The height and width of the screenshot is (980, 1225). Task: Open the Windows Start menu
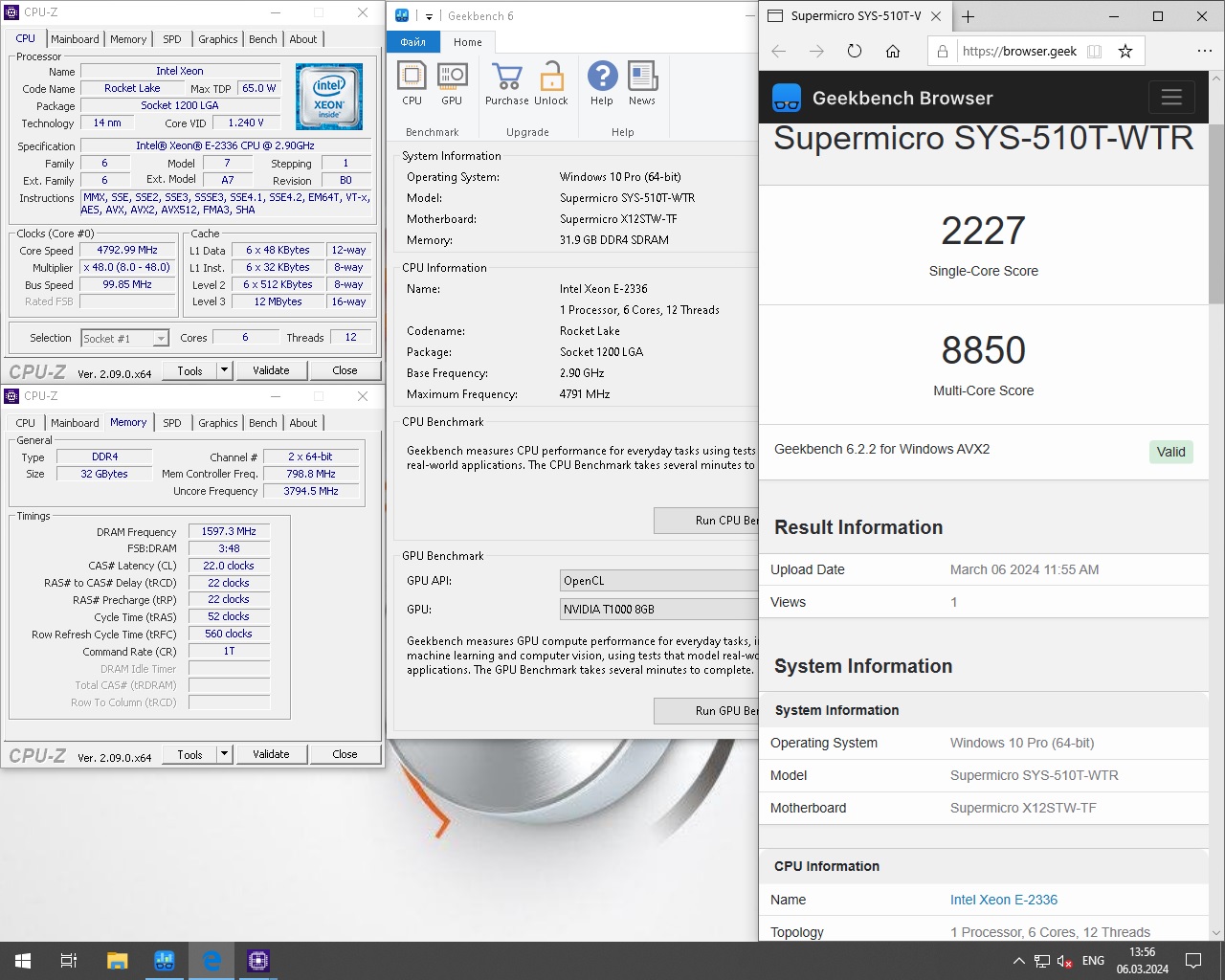click(x=23, y=961)
